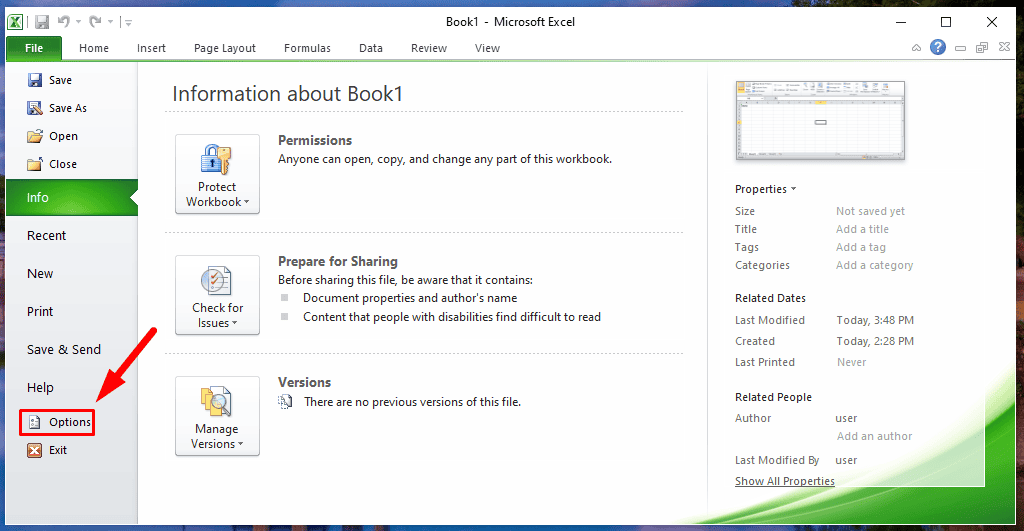Open the Excel Help question mark icon

(x=937, y=47)
